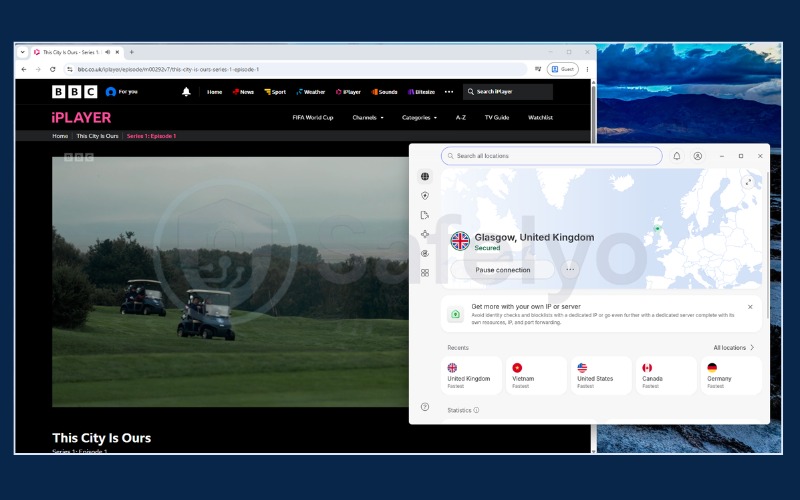The width and height of the screenshot is (800, 500).
Task: Click the circular monitor icon in VPN sidebar
Action: 424,254
